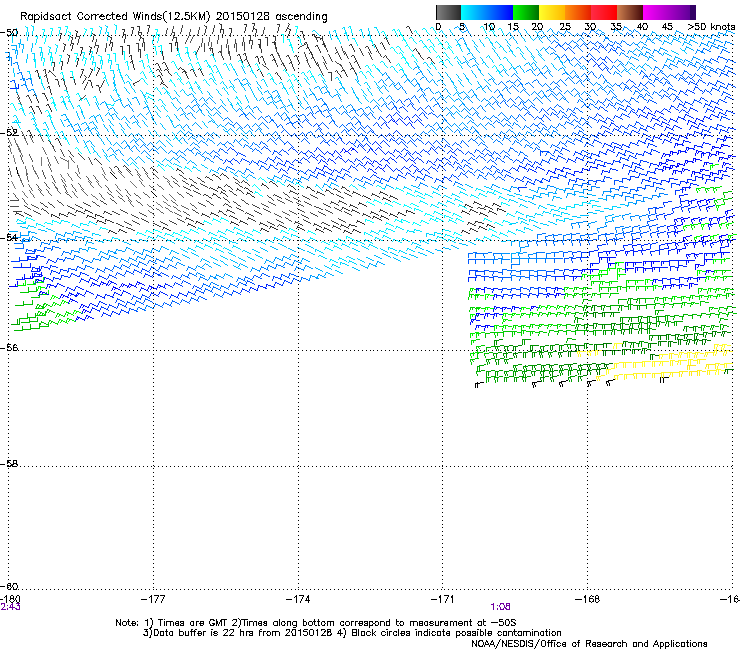Viewport: 740px width, 650px height.
Task: Click the magenta 40-45 knots legend swatch
Action: (656, 12)
